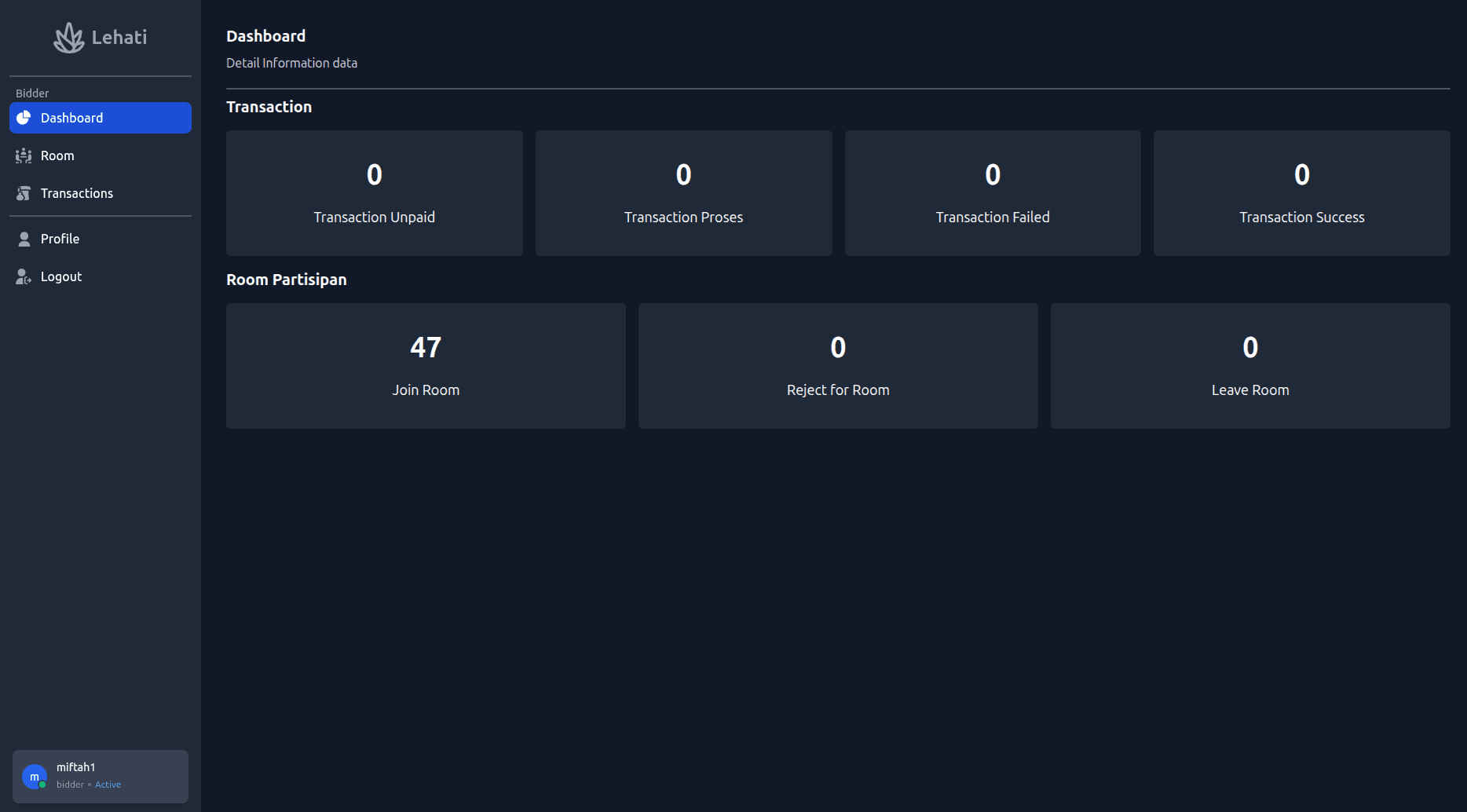1467x812 pixels.
Task: Click the miftah1 avatar circle
Action: click(35, 777)
